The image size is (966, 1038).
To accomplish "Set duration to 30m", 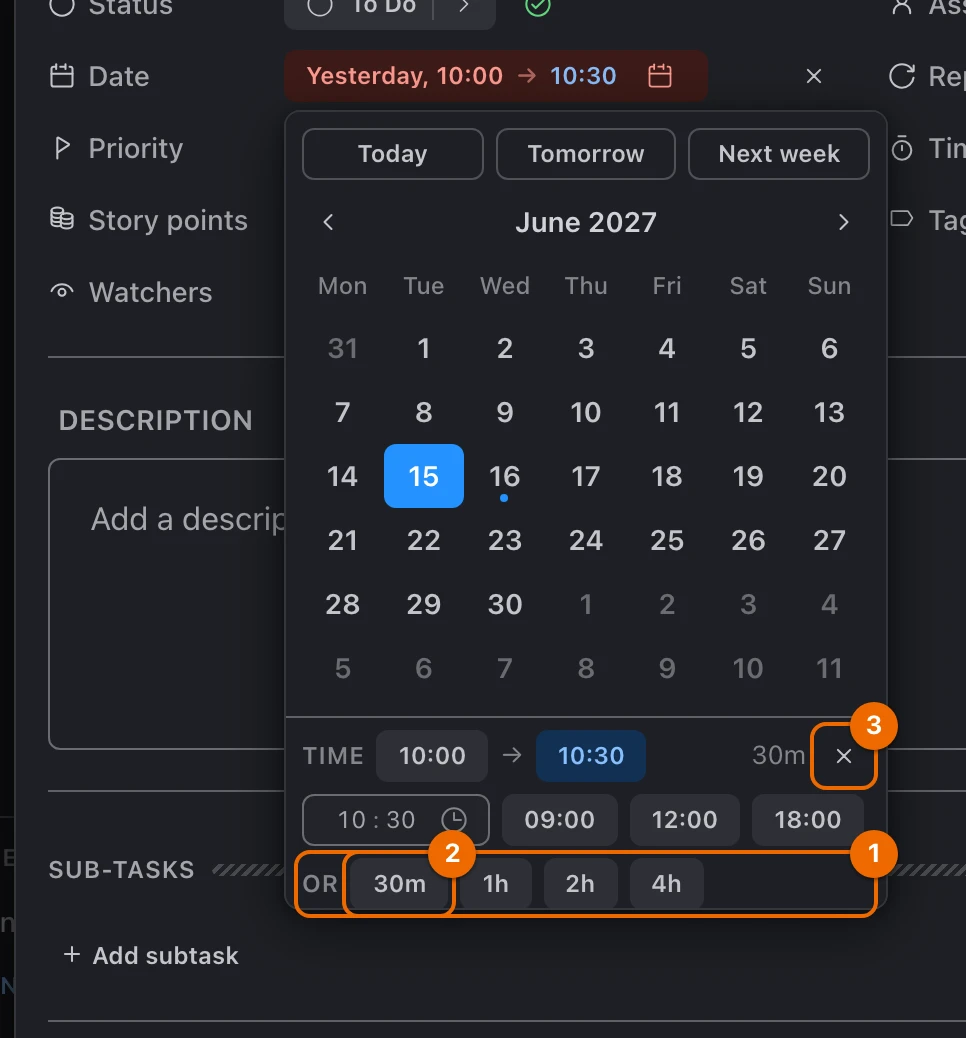I will coord(399,884).
